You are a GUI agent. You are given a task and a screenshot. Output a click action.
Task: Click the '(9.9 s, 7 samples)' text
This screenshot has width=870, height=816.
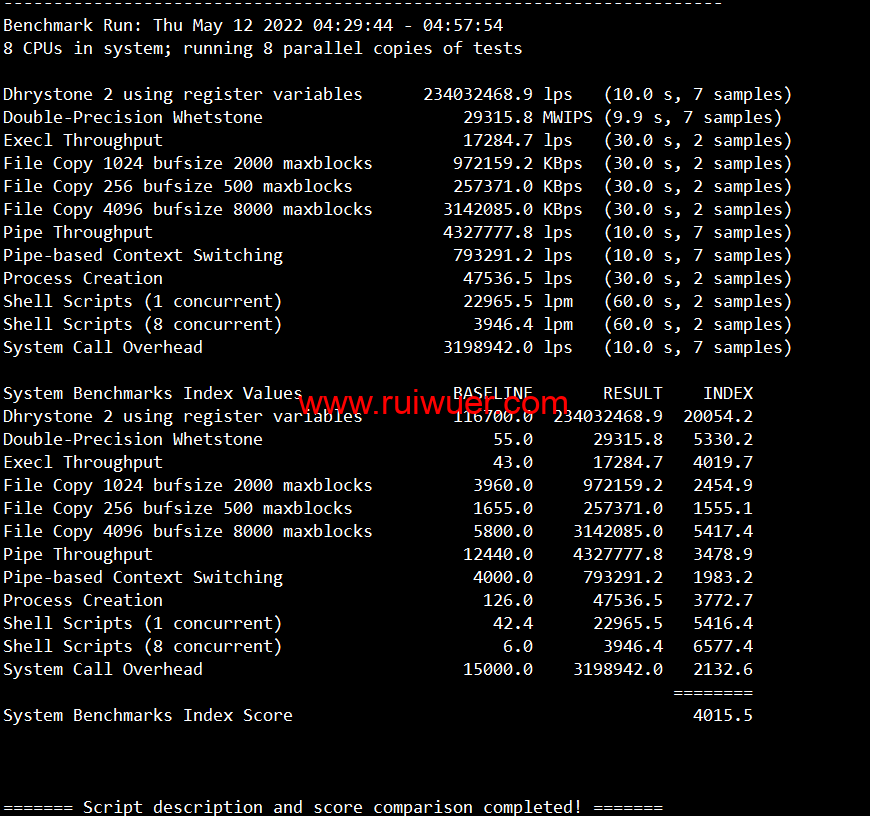point(692,117)
